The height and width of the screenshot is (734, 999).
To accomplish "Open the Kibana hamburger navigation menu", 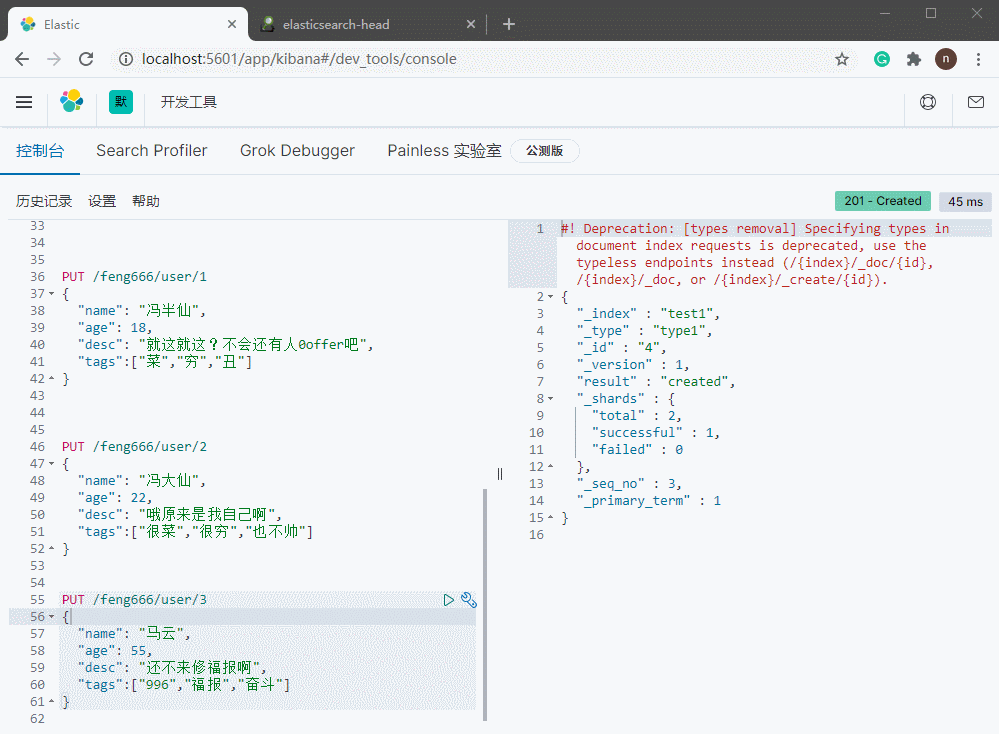I will pos(24,102).
